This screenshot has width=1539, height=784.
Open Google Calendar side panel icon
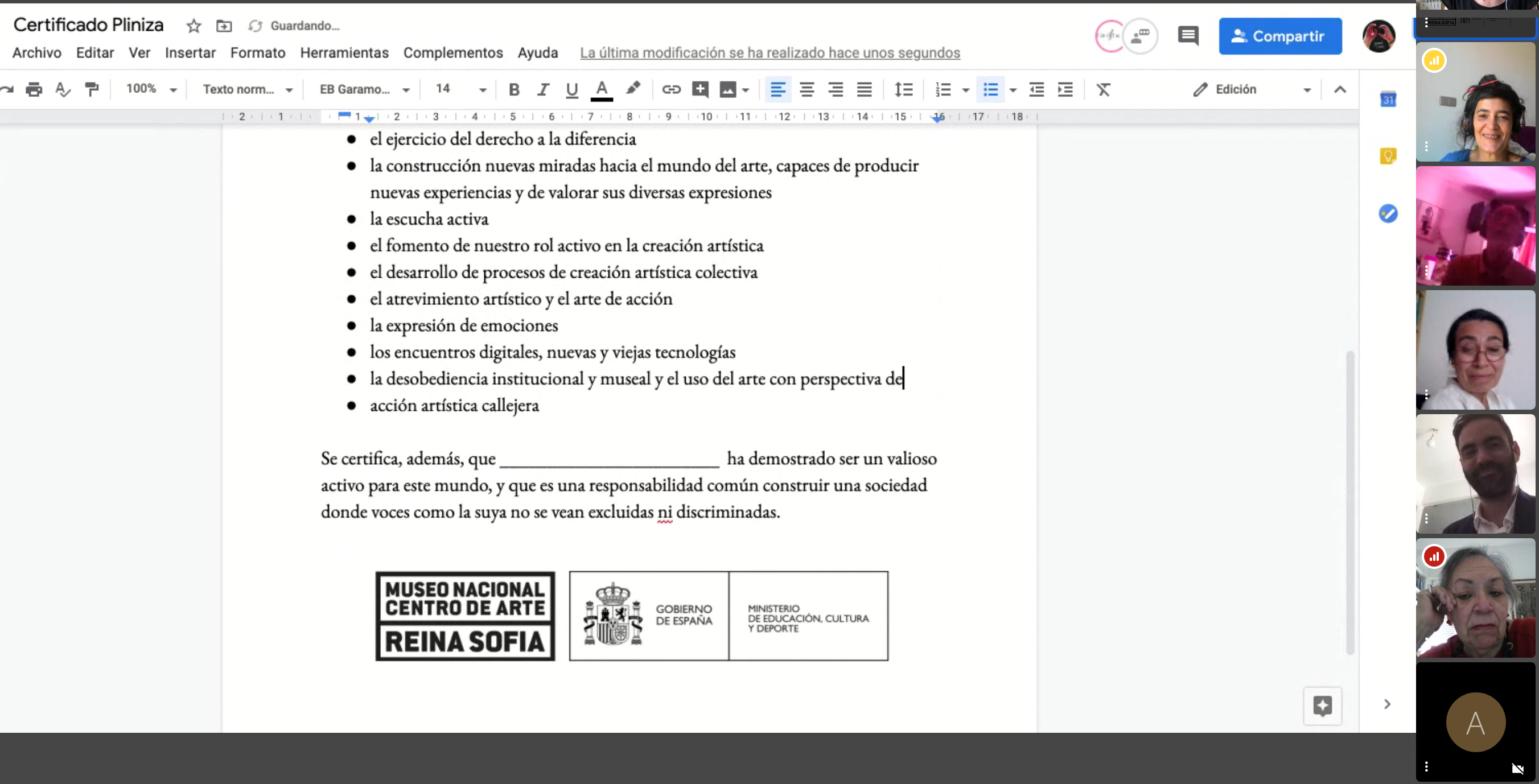click(1387, 100)
